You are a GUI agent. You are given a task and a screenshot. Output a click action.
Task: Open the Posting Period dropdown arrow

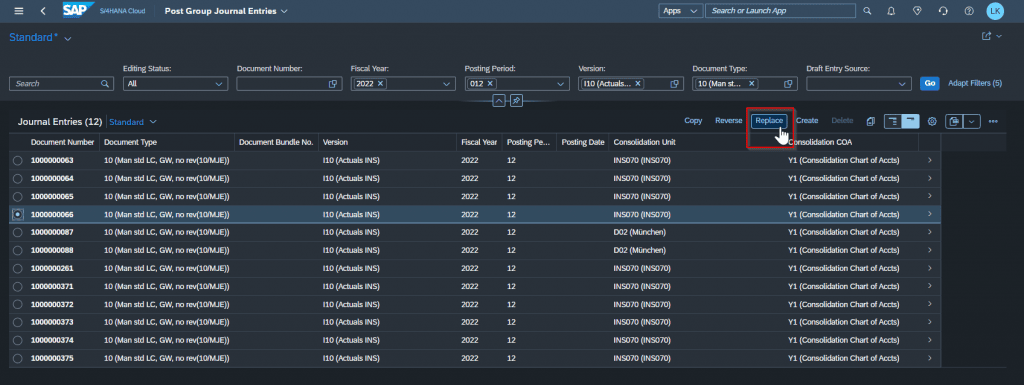tap(560, 84)
